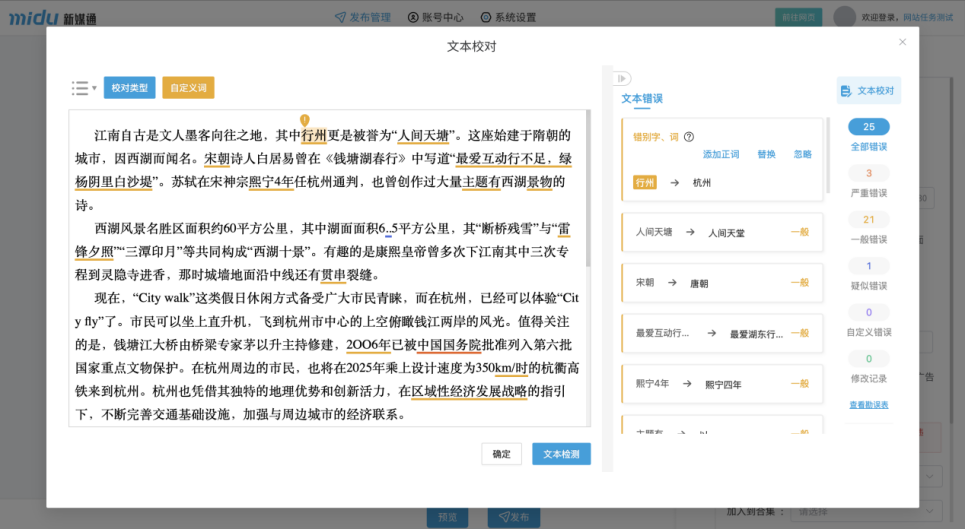Select the 人间天塘 → 人间天堂 error card
The image size is (965, 529).
point(723,233)
